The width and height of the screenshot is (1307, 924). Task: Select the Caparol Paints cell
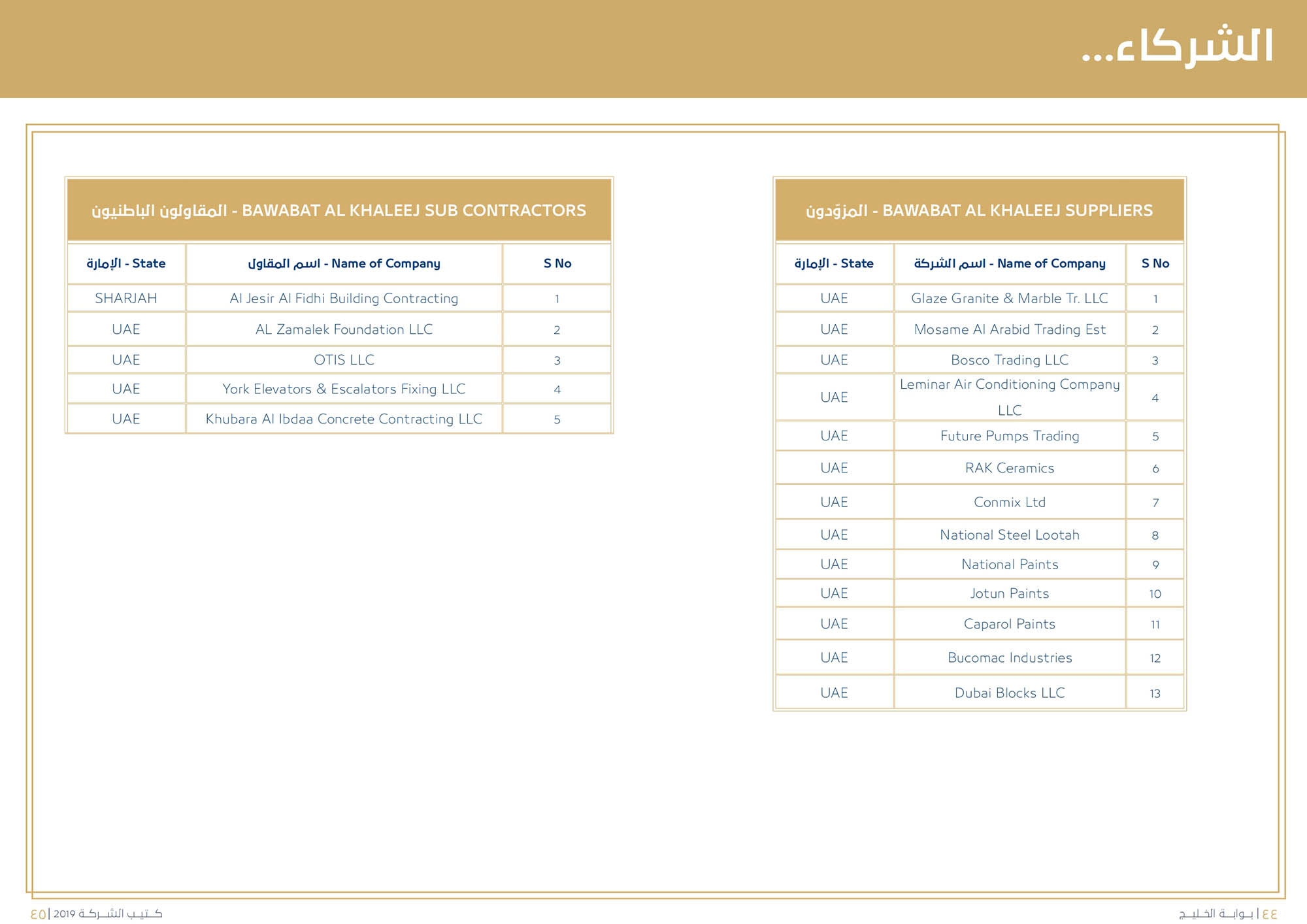tap(1009, 624)
